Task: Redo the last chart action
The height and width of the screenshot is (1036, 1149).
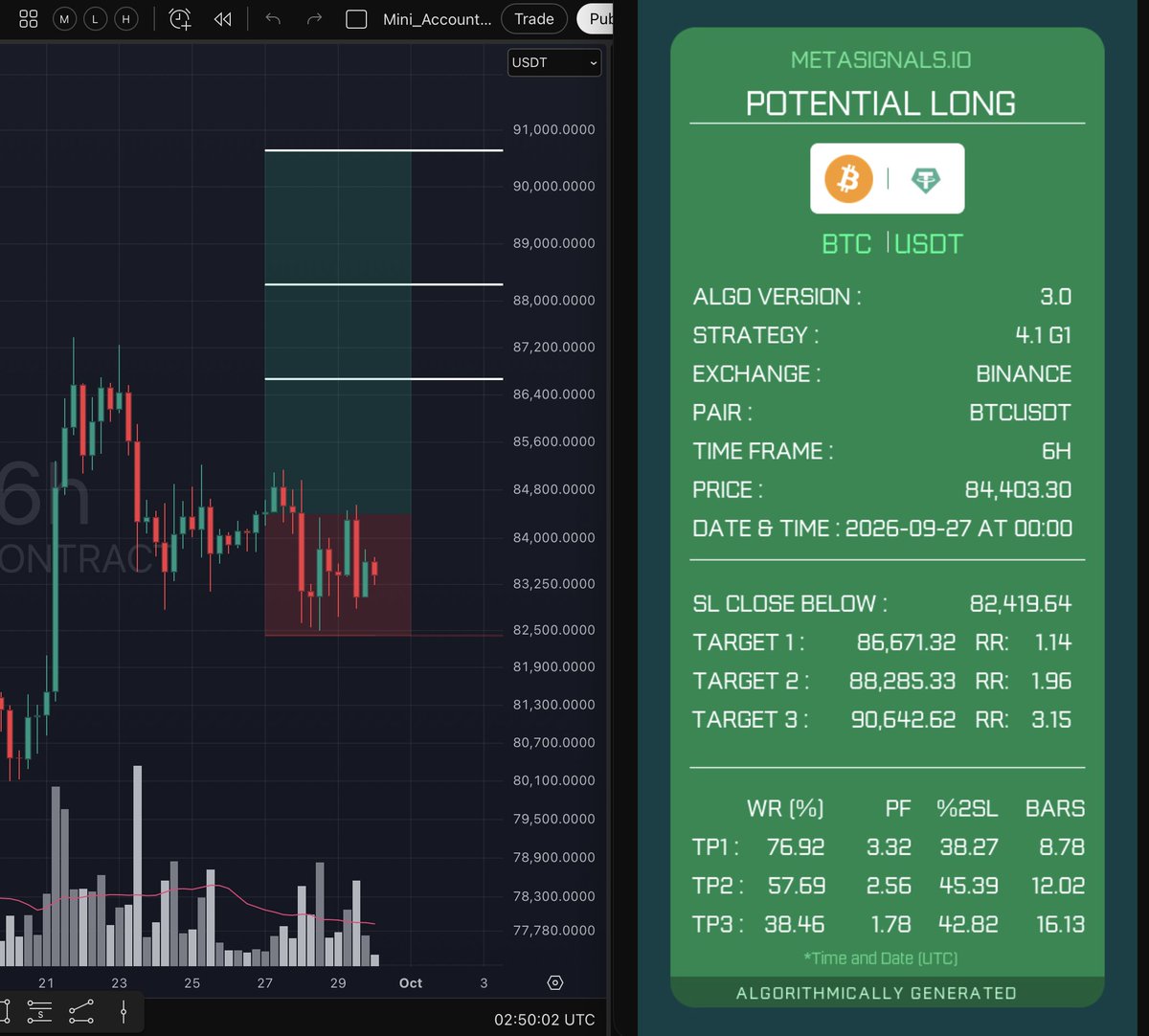Action: click(314, 19)
